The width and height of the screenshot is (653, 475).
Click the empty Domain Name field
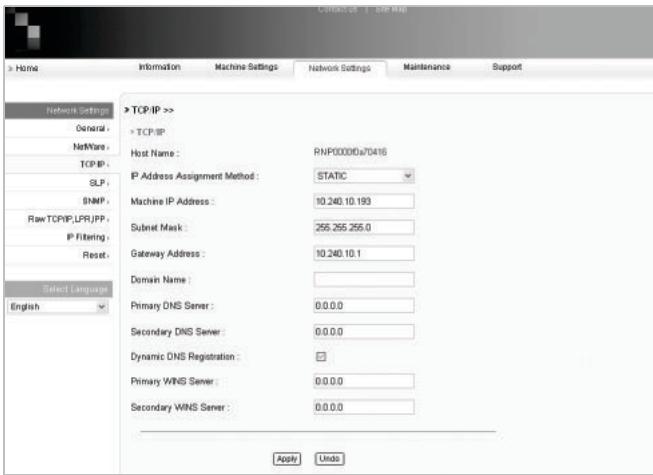coord(364,279)
